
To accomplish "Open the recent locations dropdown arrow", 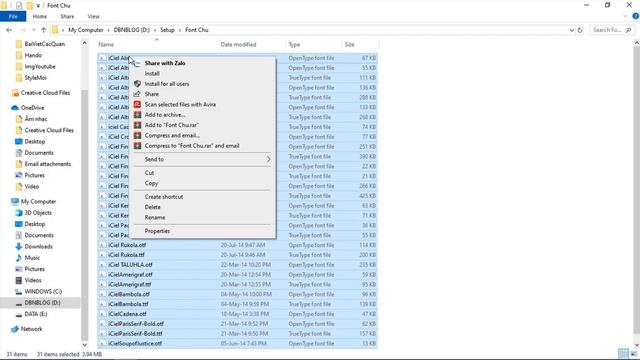I will pos(33,30).
